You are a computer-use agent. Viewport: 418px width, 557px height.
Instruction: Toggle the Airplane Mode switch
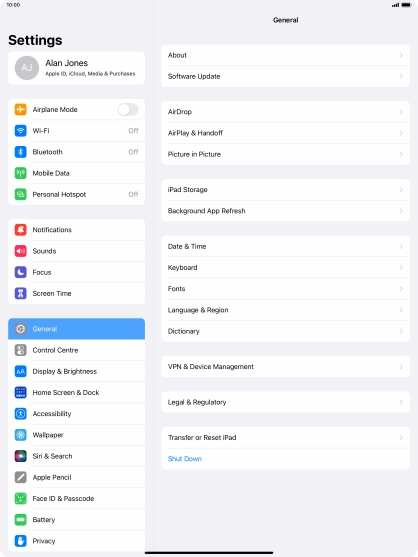[x=128, y=109]
